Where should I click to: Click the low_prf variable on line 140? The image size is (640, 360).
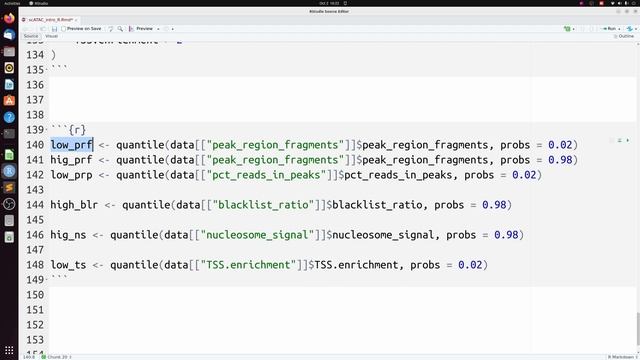tap(71, 145)
